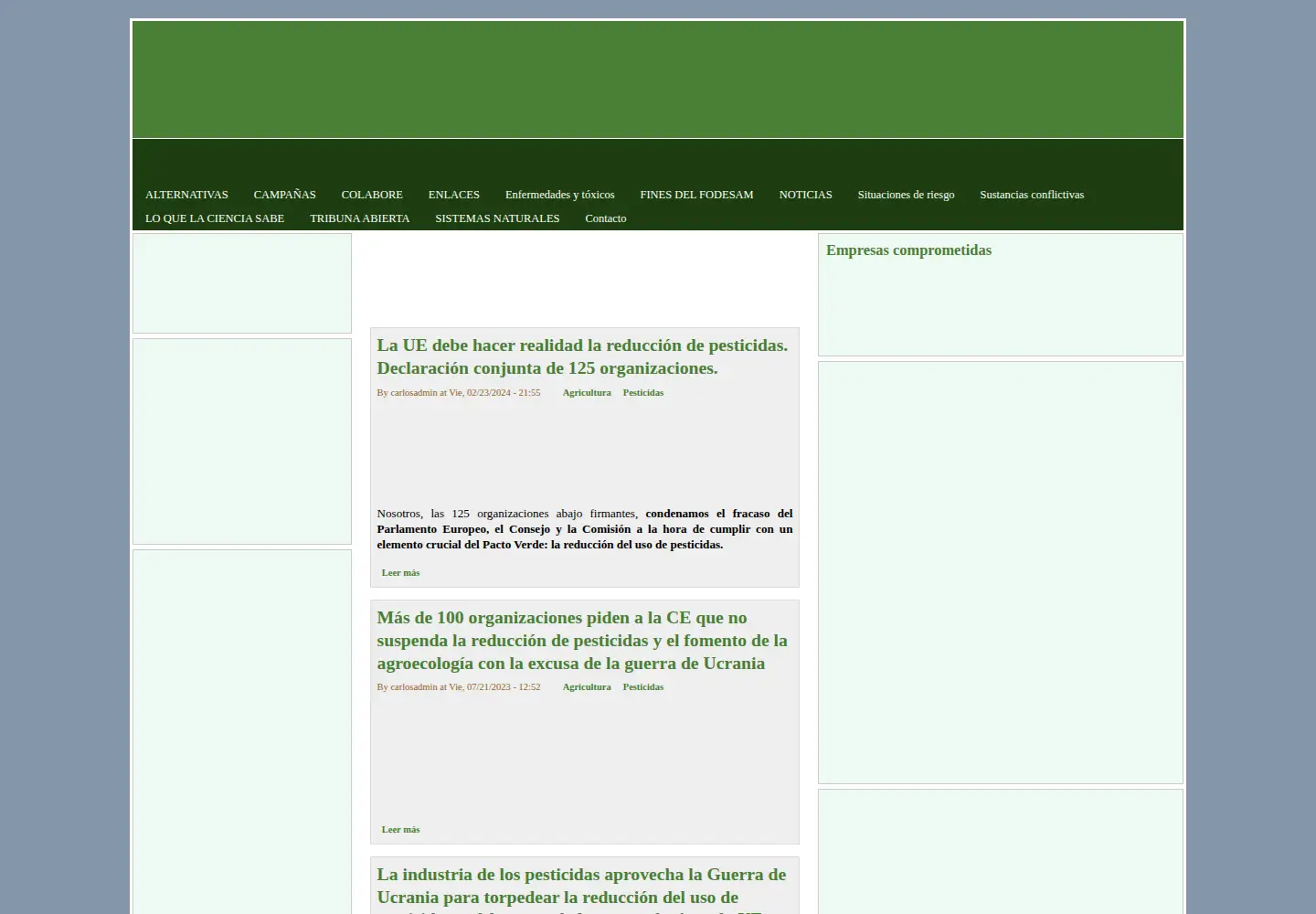Go to NOTICIAS page
The width and height of the screenshot is (1316, 914).
pos(805,195)
